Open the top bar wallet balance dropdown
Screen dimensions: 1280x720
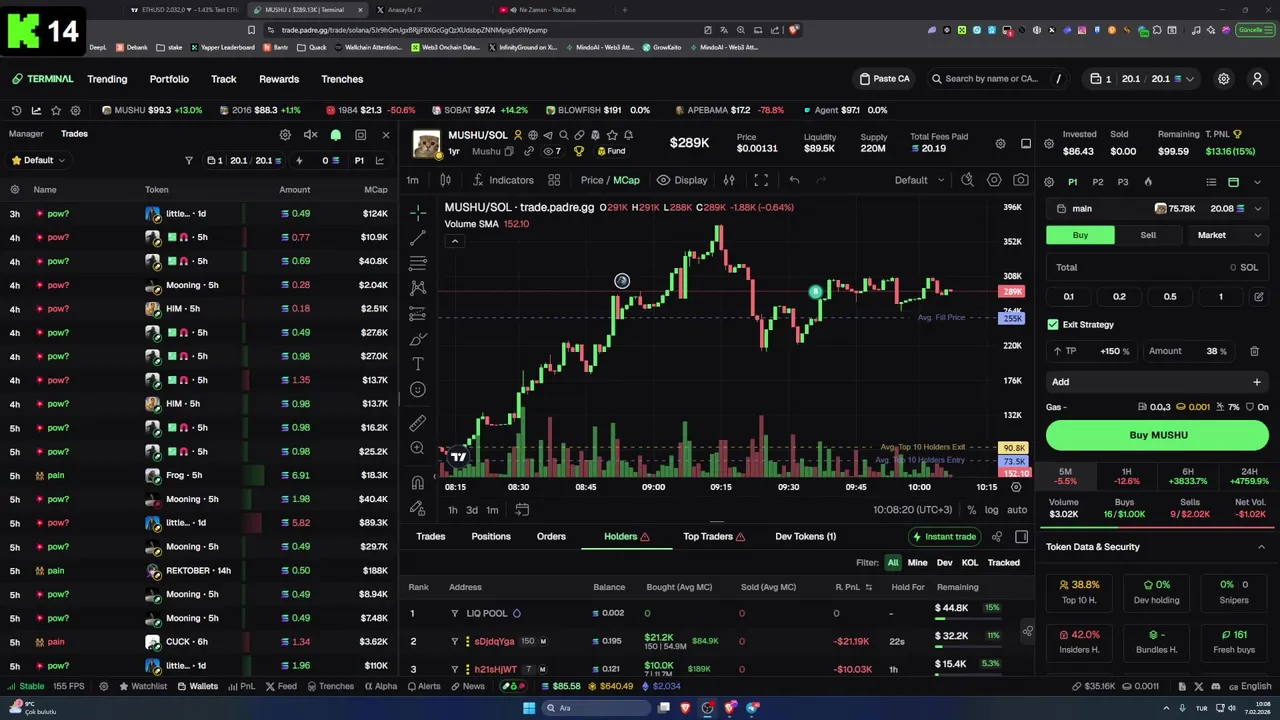point(1139,79)
